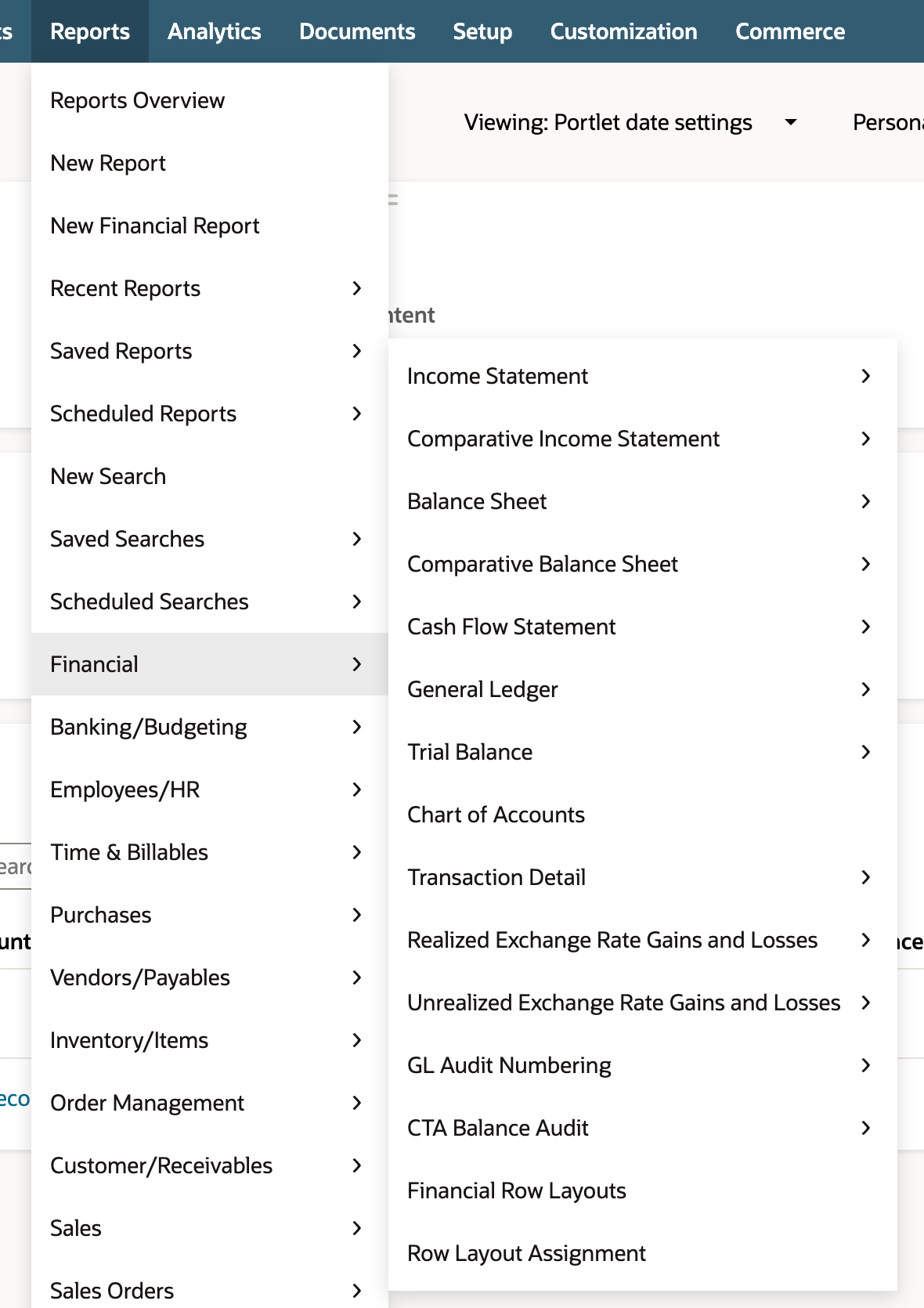Open Row Layout Assignment

click(642, 1253)
